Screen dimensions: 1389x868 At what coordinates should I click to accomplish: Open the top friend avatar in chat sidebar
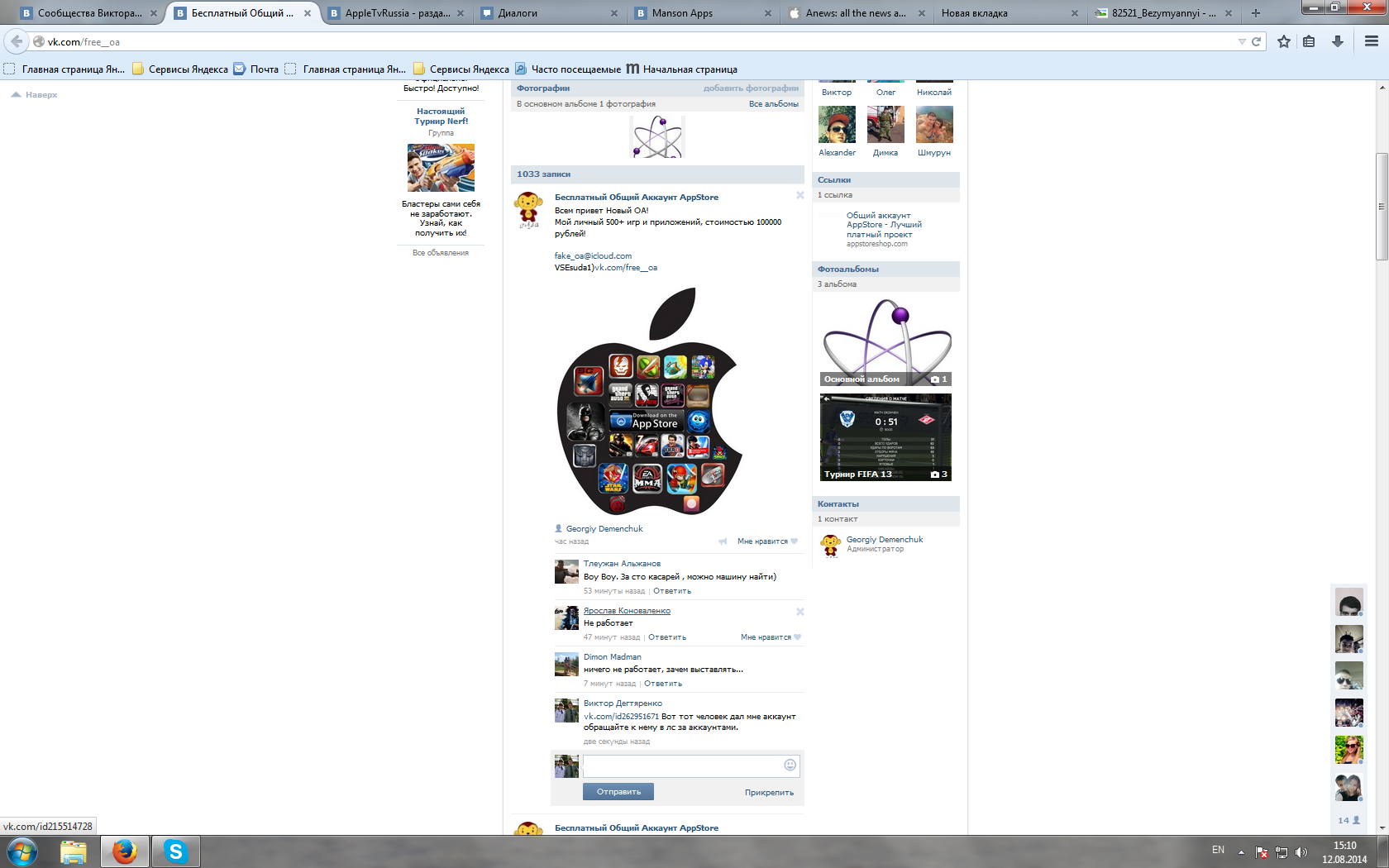[x=1348, y=603]
